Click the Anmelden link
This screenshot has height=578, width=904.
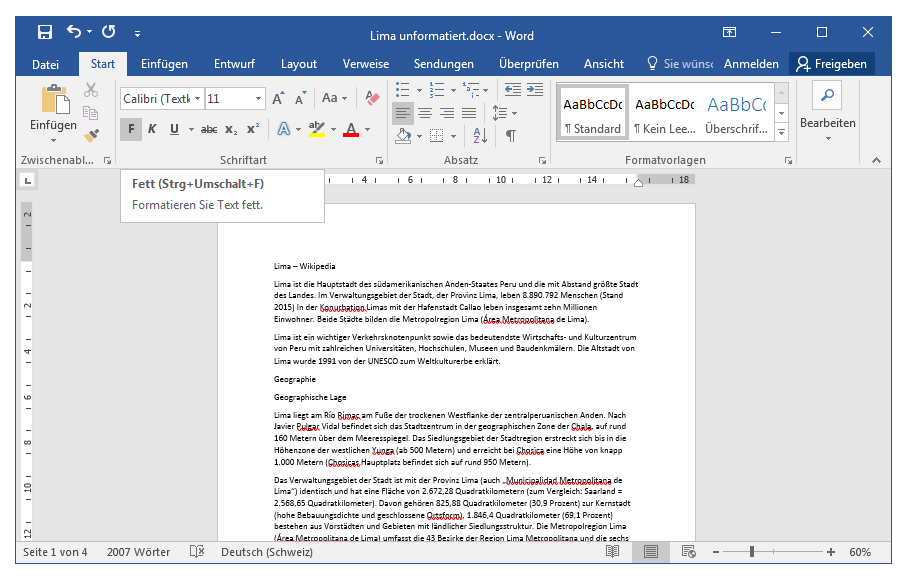pyautogui.click(x=751, y=64)
